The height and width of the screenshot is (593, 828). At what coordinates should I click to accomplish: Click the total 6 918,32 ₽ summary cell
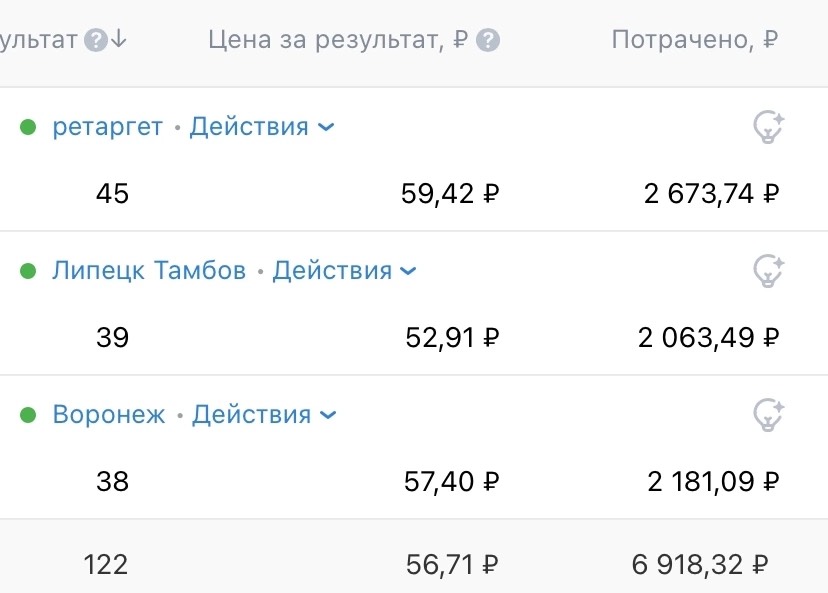click(700, 564)
